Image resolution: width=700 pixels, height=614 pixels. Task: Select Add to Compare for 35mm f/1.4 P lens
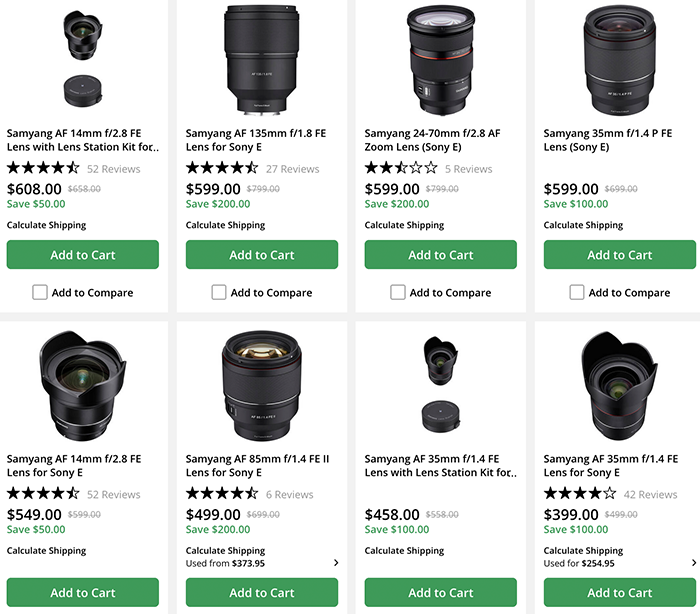tap(577, 293)
